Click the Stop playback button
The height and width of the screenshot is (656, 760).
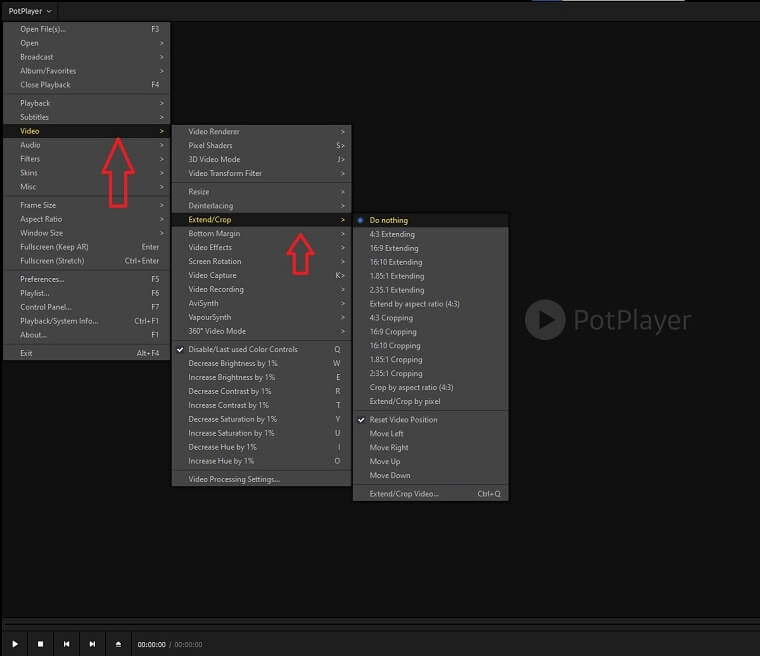tap(41, 644)
